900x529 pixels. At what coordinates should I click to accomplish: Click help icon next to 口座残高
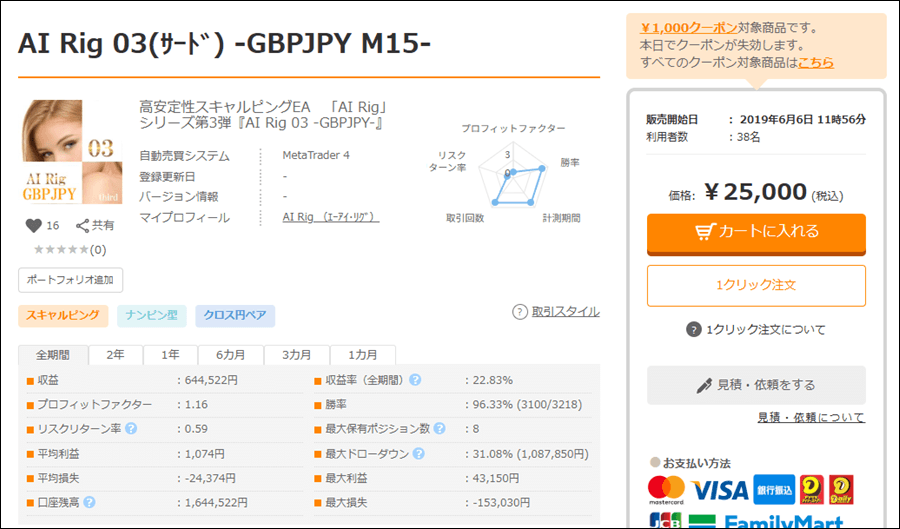90,502
